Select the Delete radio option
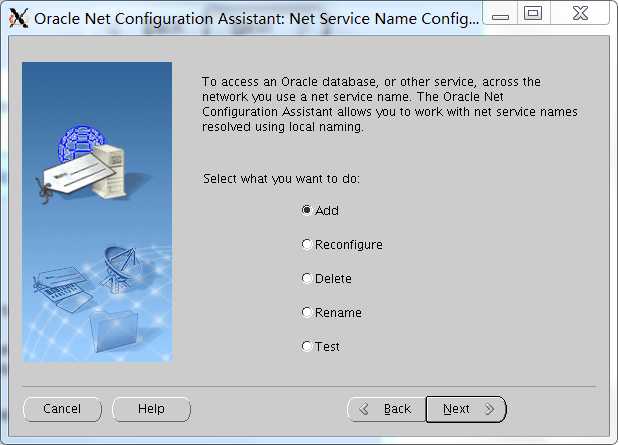The image size is (619, 445). coord(326,278)
